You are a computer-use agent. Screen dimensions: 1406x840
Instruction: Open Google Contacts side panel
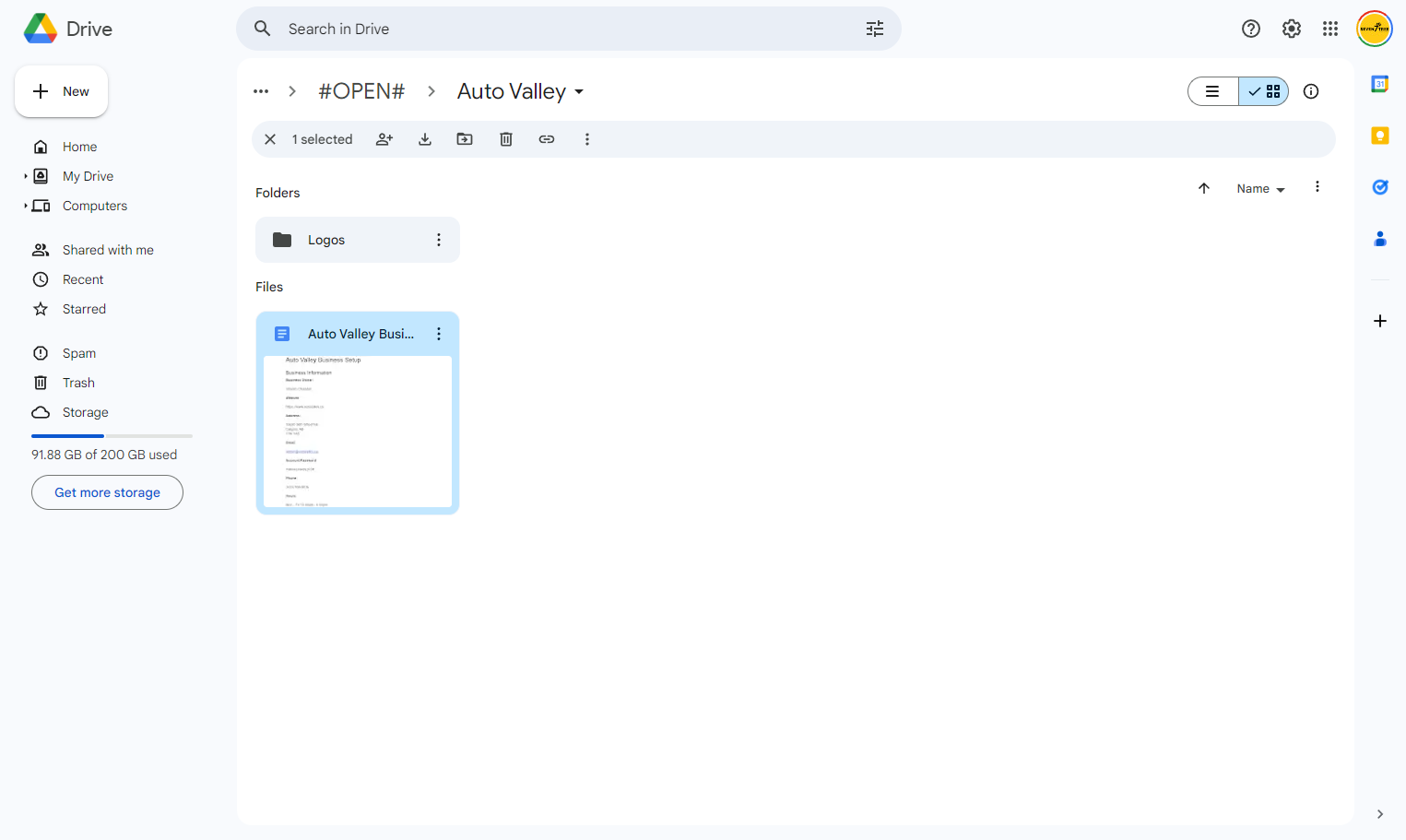[1380, 239]
